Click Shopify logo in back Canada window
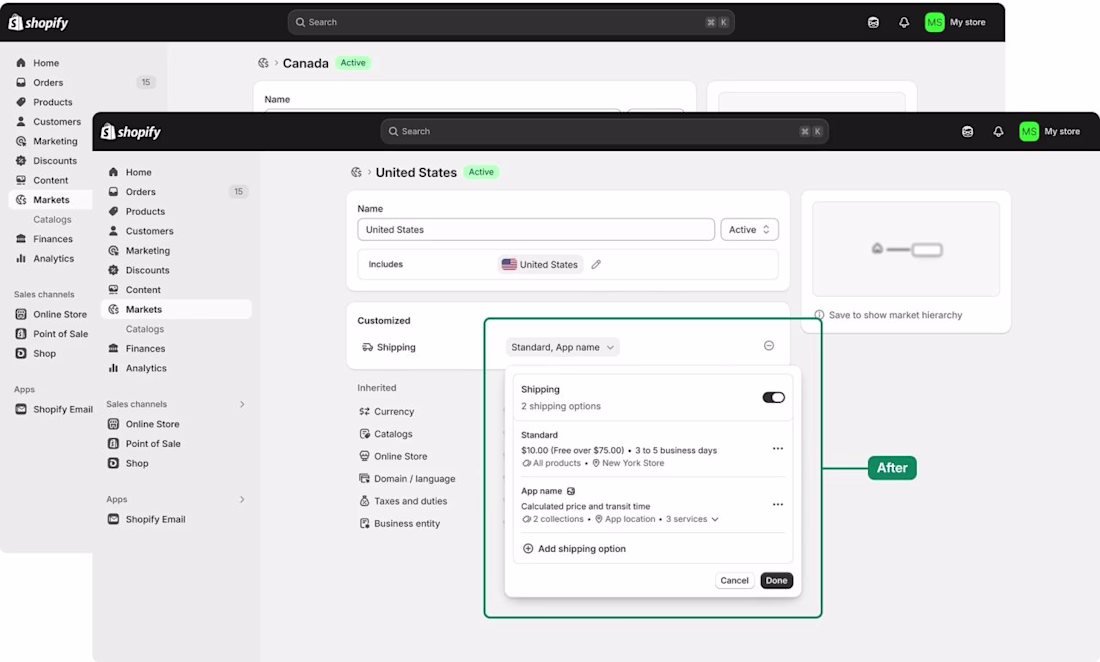Viewport: 1100px width, 662px height. click(x=39, y=22)
